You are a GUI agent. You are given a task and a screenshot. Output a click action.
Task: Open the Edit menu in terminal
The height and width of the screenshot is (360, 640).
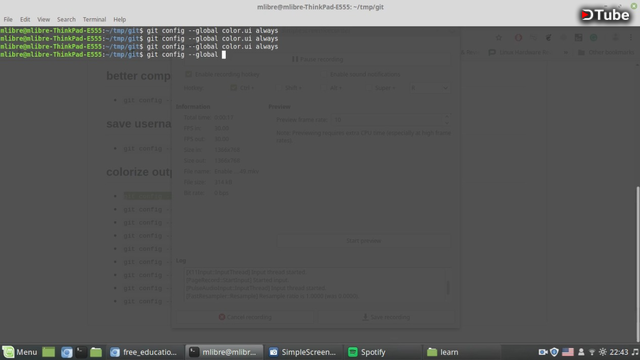25,19
